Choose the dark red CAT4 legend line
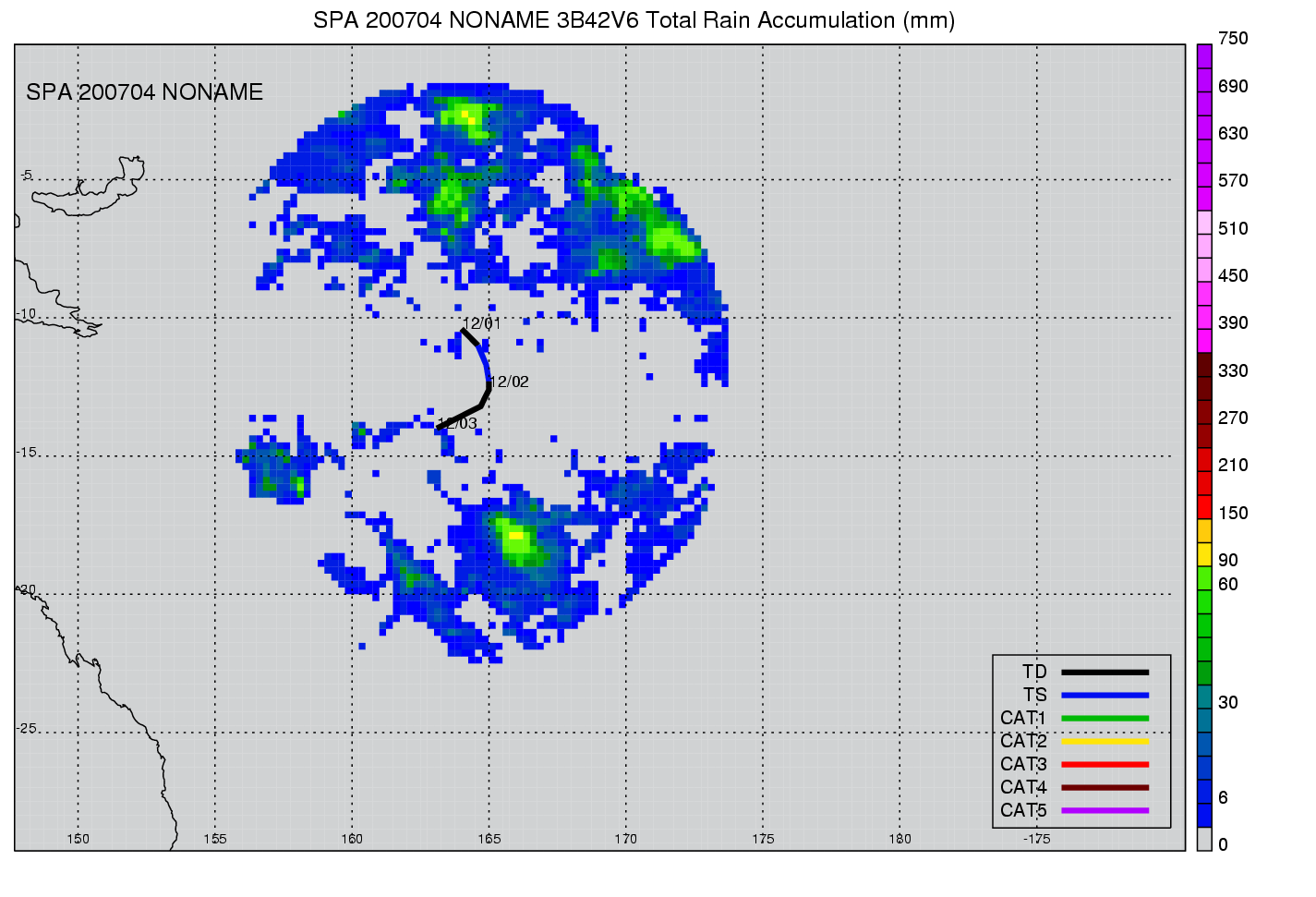 pos(1105,787)
